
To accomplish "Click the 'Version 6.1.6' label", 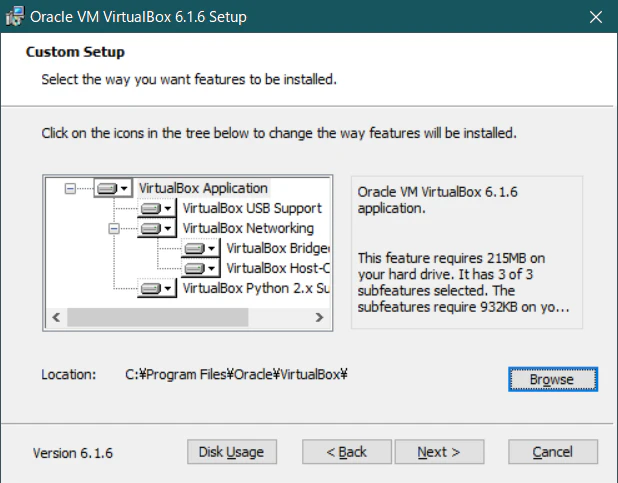I will pyautogui.click(x=73, y=453).
